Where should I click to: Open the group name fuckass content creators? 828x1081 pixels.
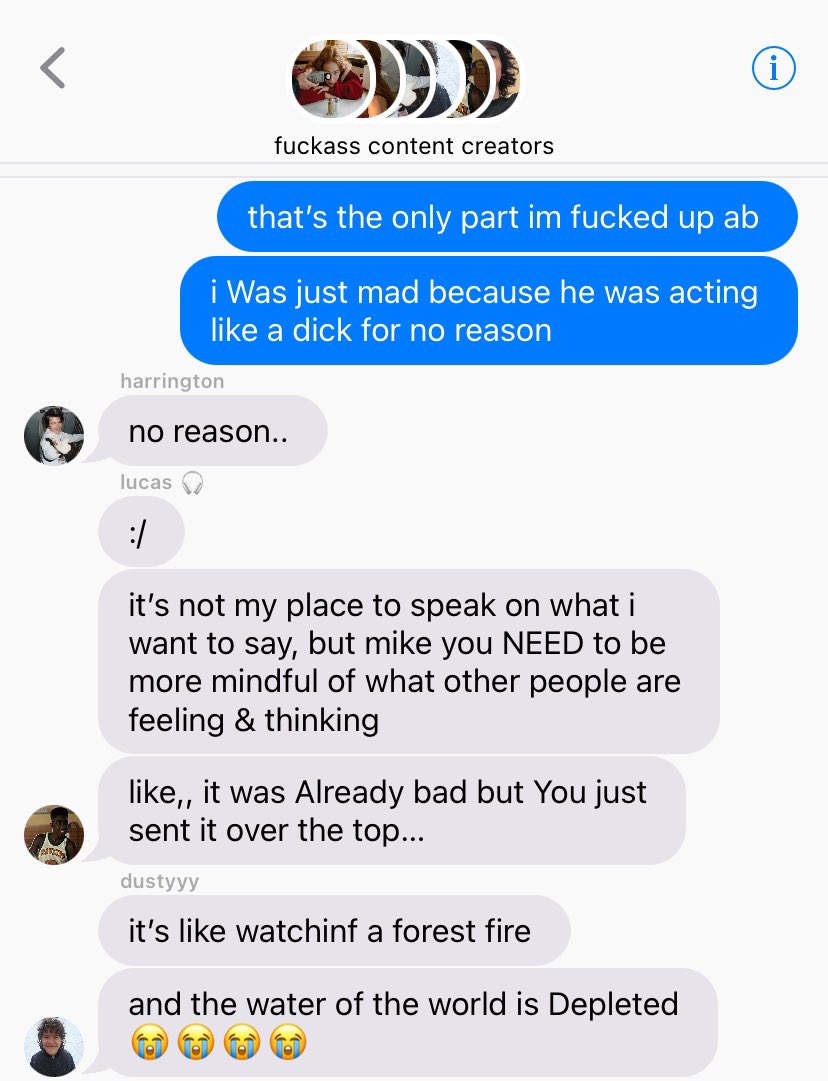(414, 145)
